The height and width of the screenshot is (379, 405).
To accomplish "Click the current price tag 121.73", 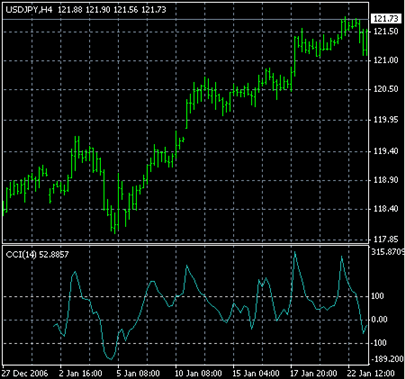I will coord(386,19).
